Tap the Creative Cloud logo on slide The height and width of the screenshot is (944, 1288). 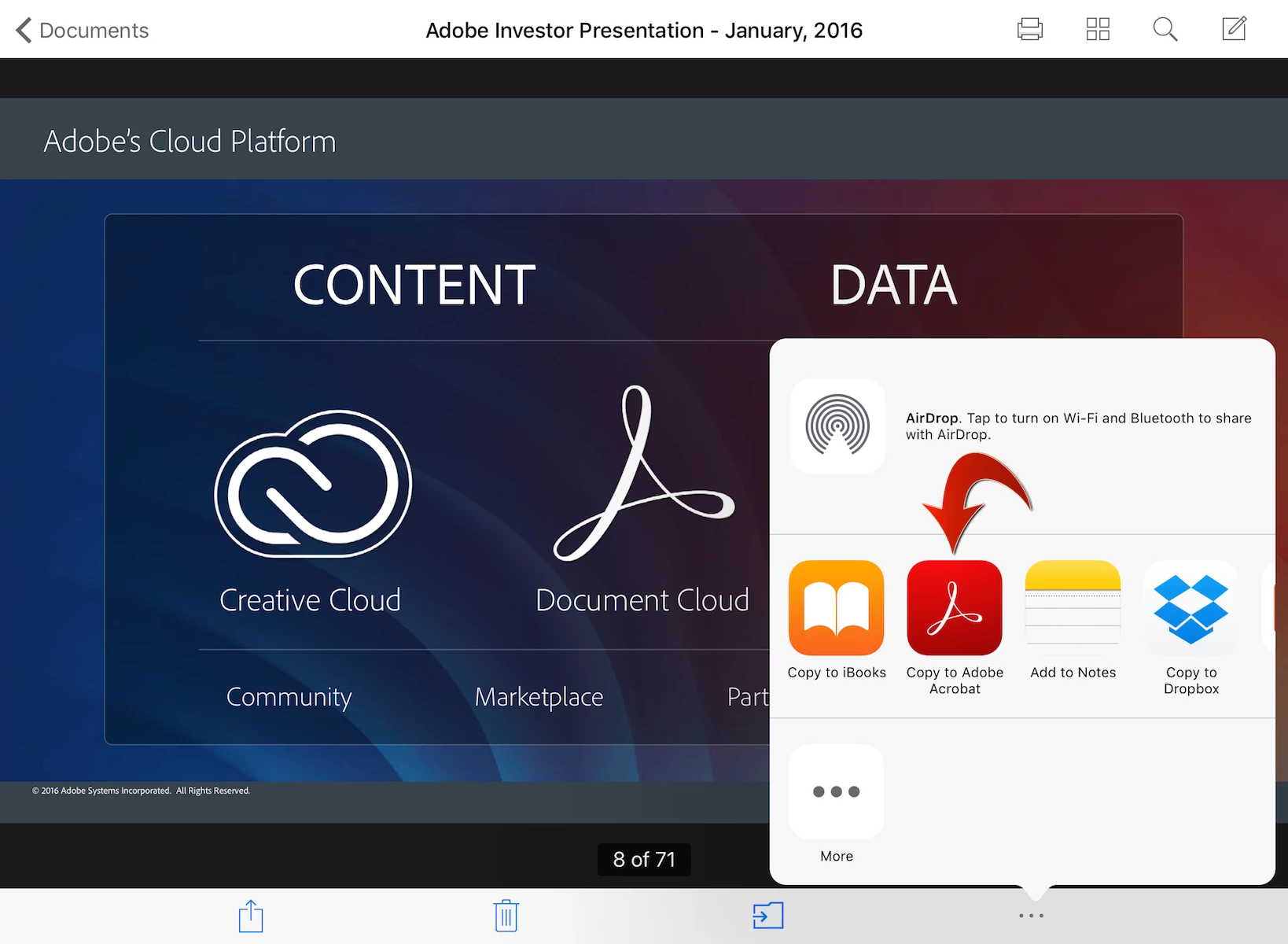[x=313, y=483]
